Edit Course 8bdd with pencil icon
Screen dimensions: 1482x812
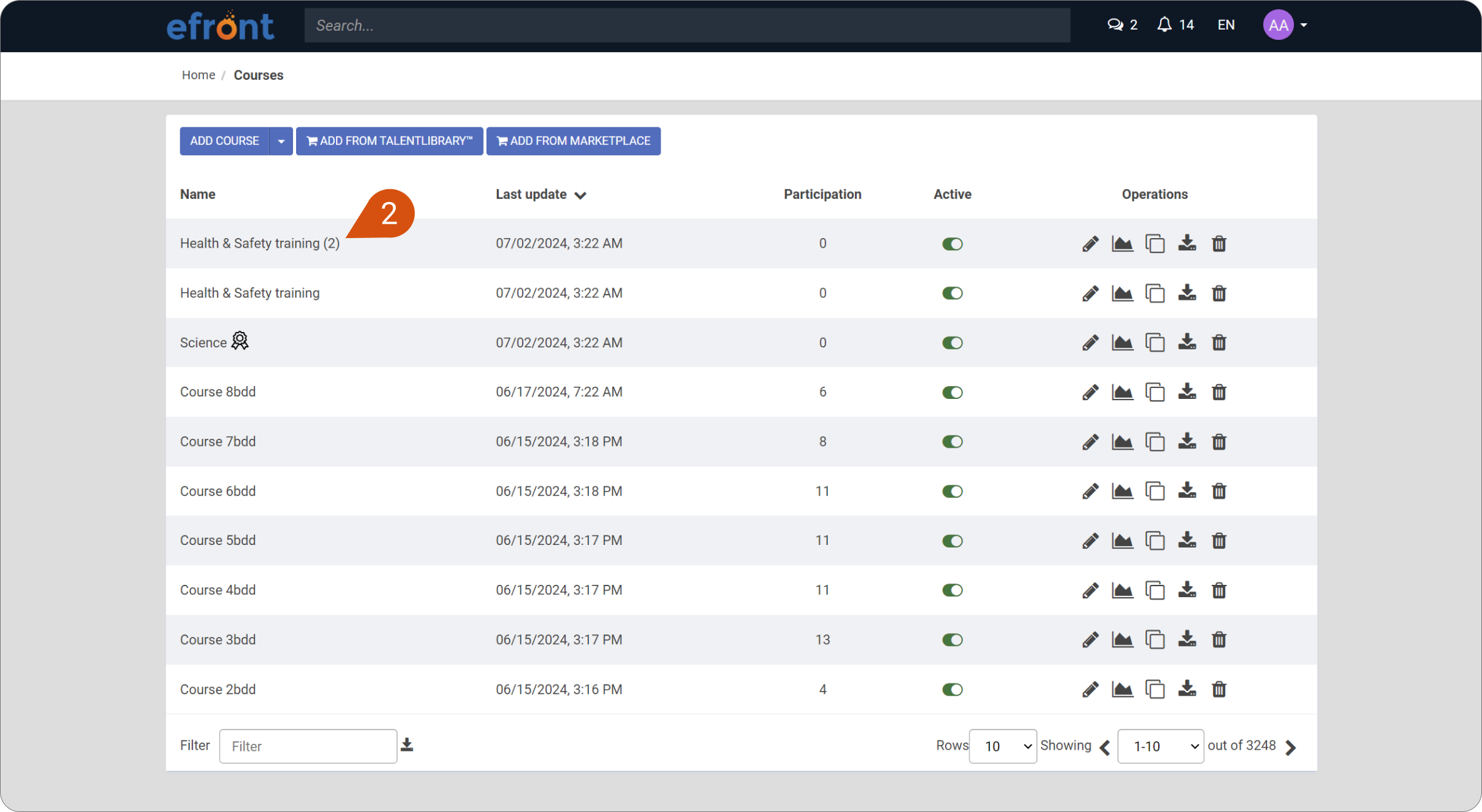point(1090,392)
